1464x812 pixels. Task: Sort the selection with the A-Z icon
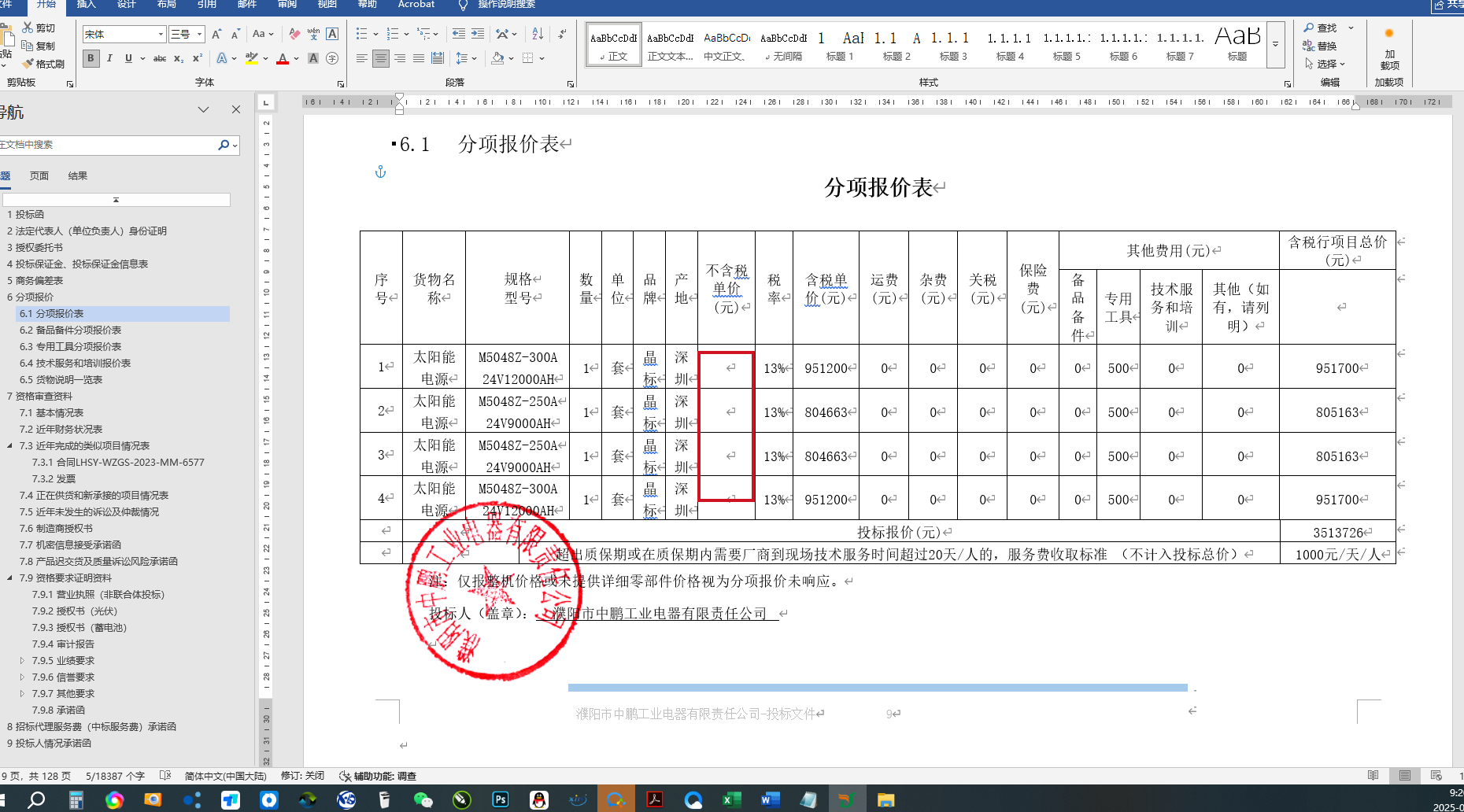(538, 34)
